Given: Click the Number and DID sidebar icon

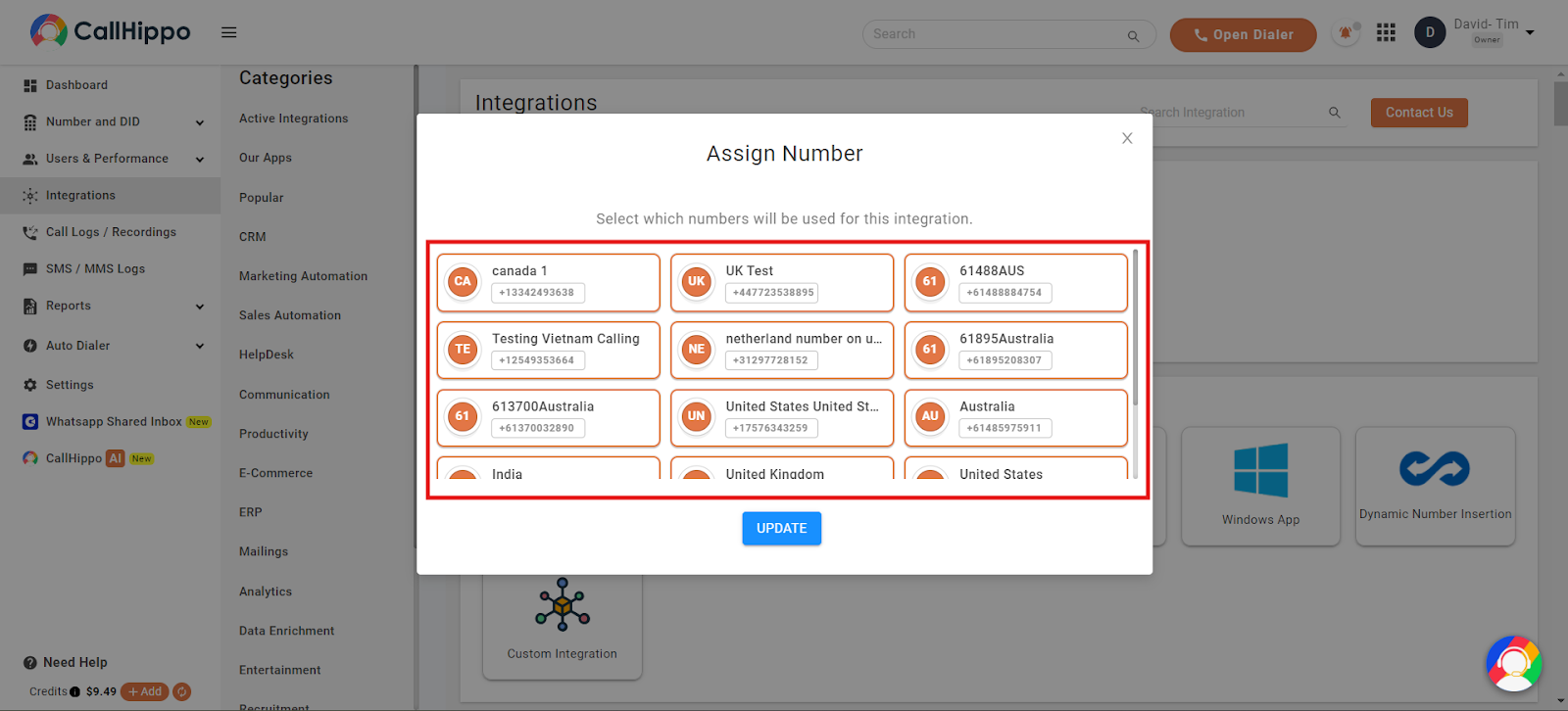Looking at the screenshot, I should click(30, 122).
